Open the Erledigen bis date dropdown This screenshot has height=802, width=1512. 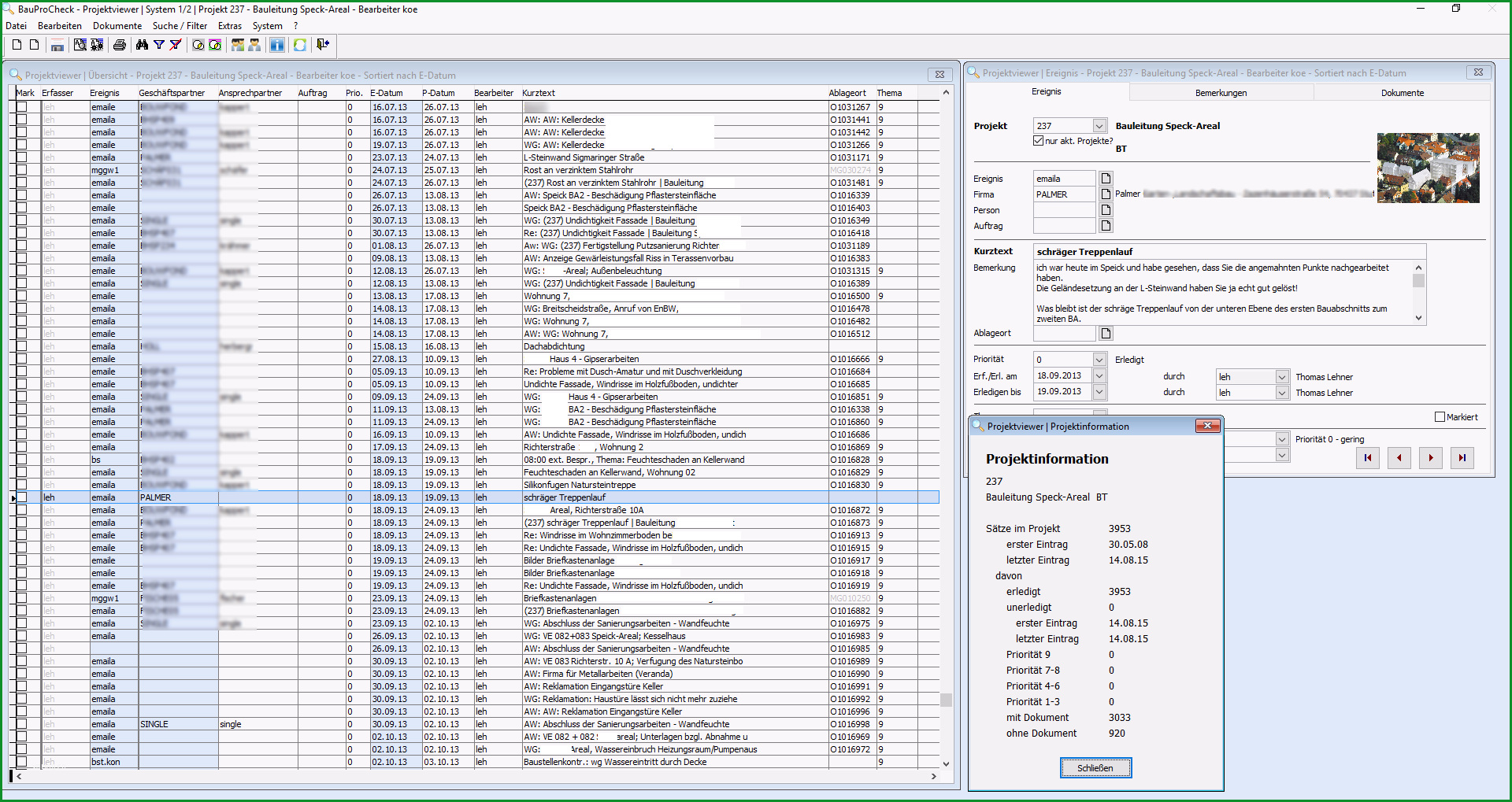1099,392
